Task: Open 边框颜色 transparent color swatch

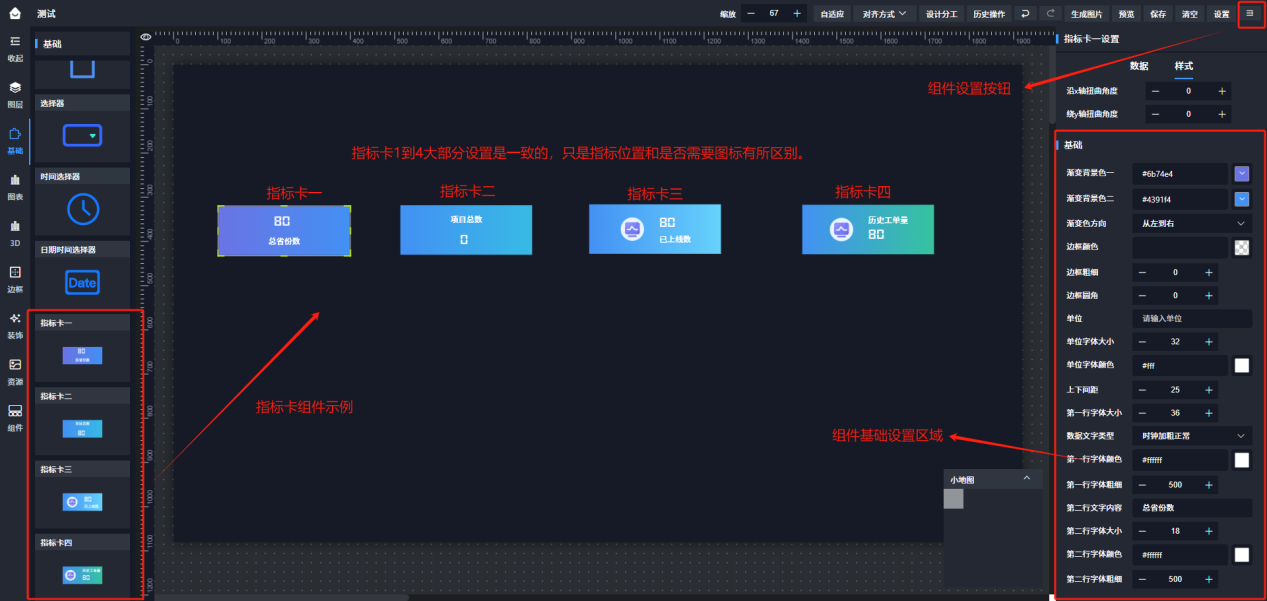Action: (x=1242, y=248)
